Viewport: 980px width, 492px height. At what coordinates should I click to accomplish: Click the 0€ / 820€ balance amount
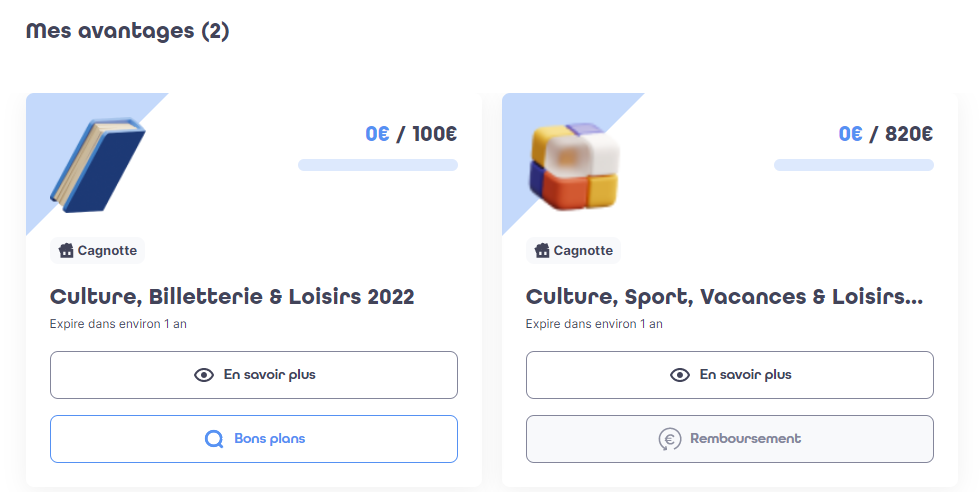coord(886,134)
